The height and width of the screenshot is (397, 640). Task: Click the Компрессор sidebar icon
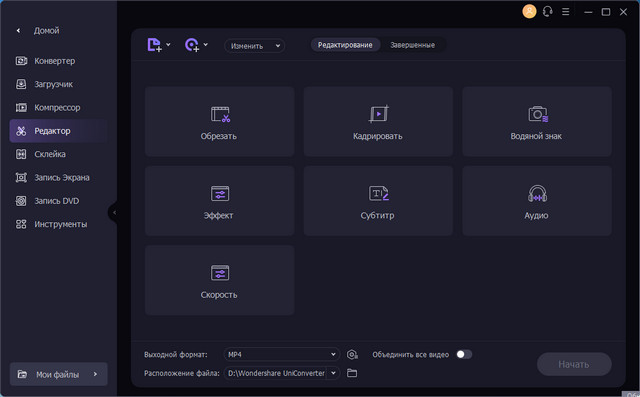(21, 108)
